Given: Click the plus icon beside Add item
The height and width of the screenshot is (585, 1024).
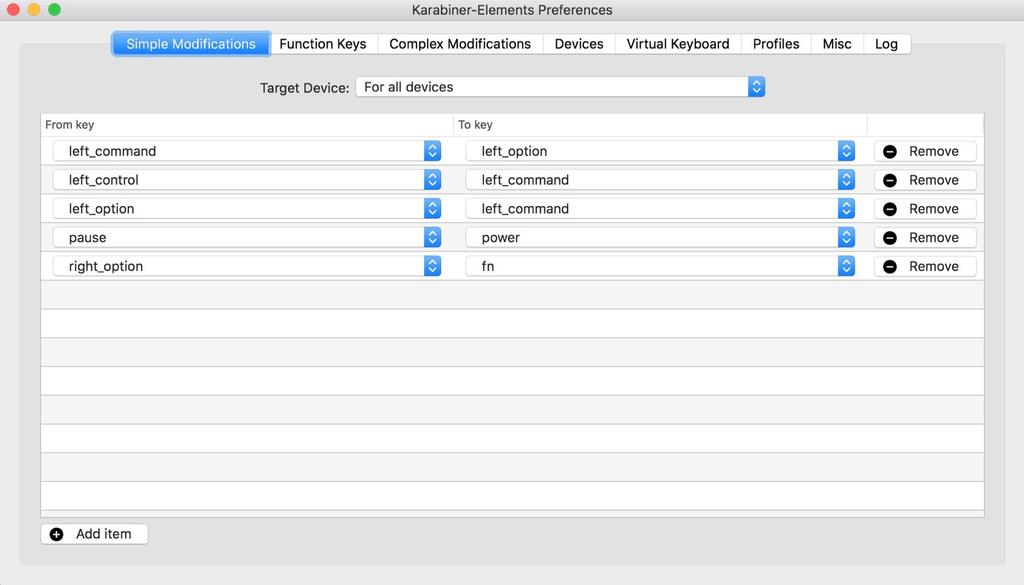Looking at the screenshot, I should click(57, 534).
